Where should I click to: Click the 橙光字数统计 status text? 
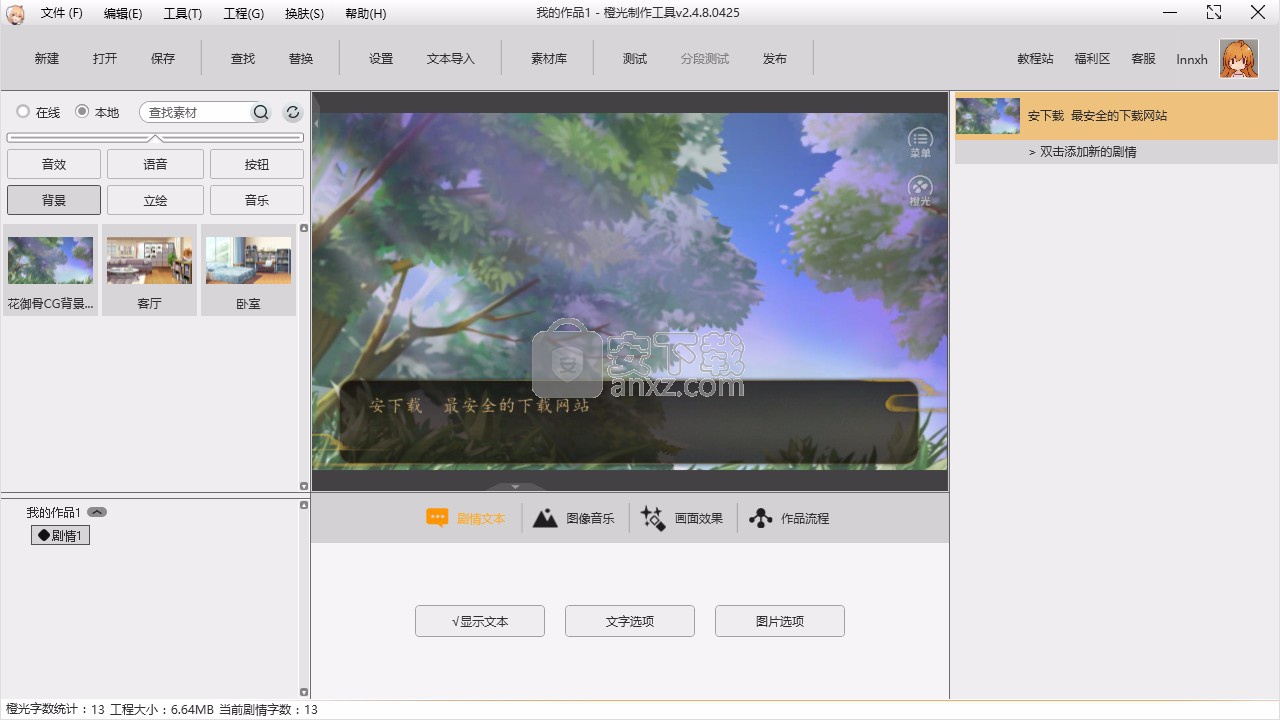pos(55,710)
